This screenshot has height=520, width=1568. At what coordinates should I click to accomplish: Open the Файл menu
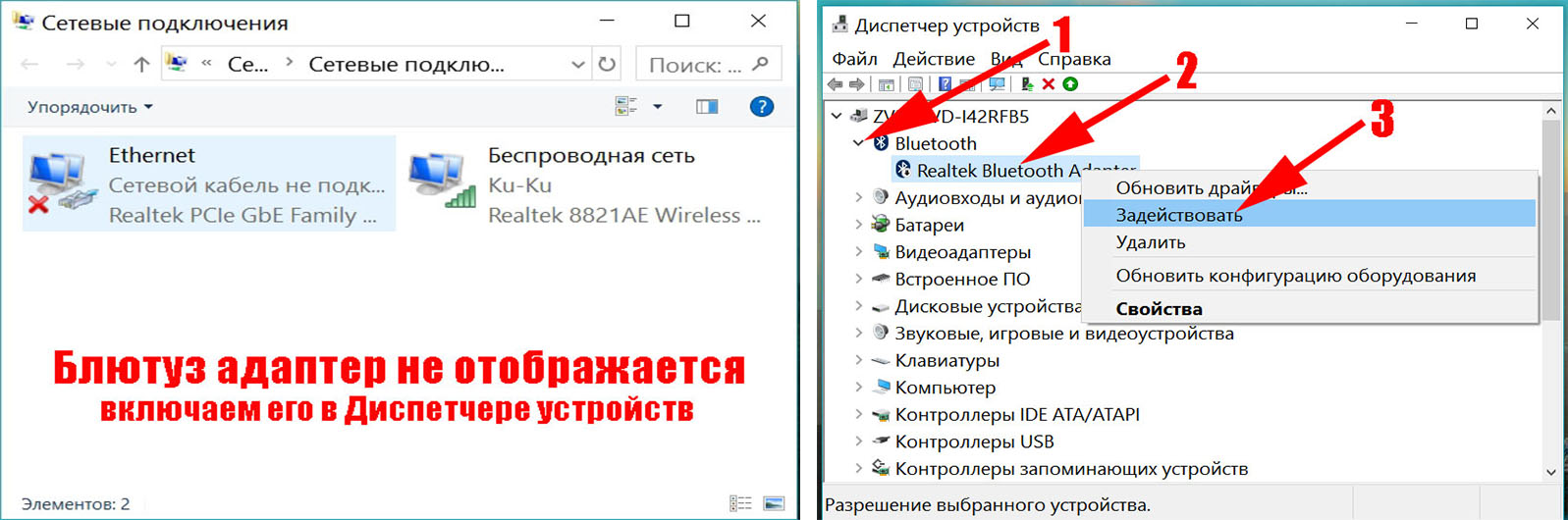[x=854, y=59]
